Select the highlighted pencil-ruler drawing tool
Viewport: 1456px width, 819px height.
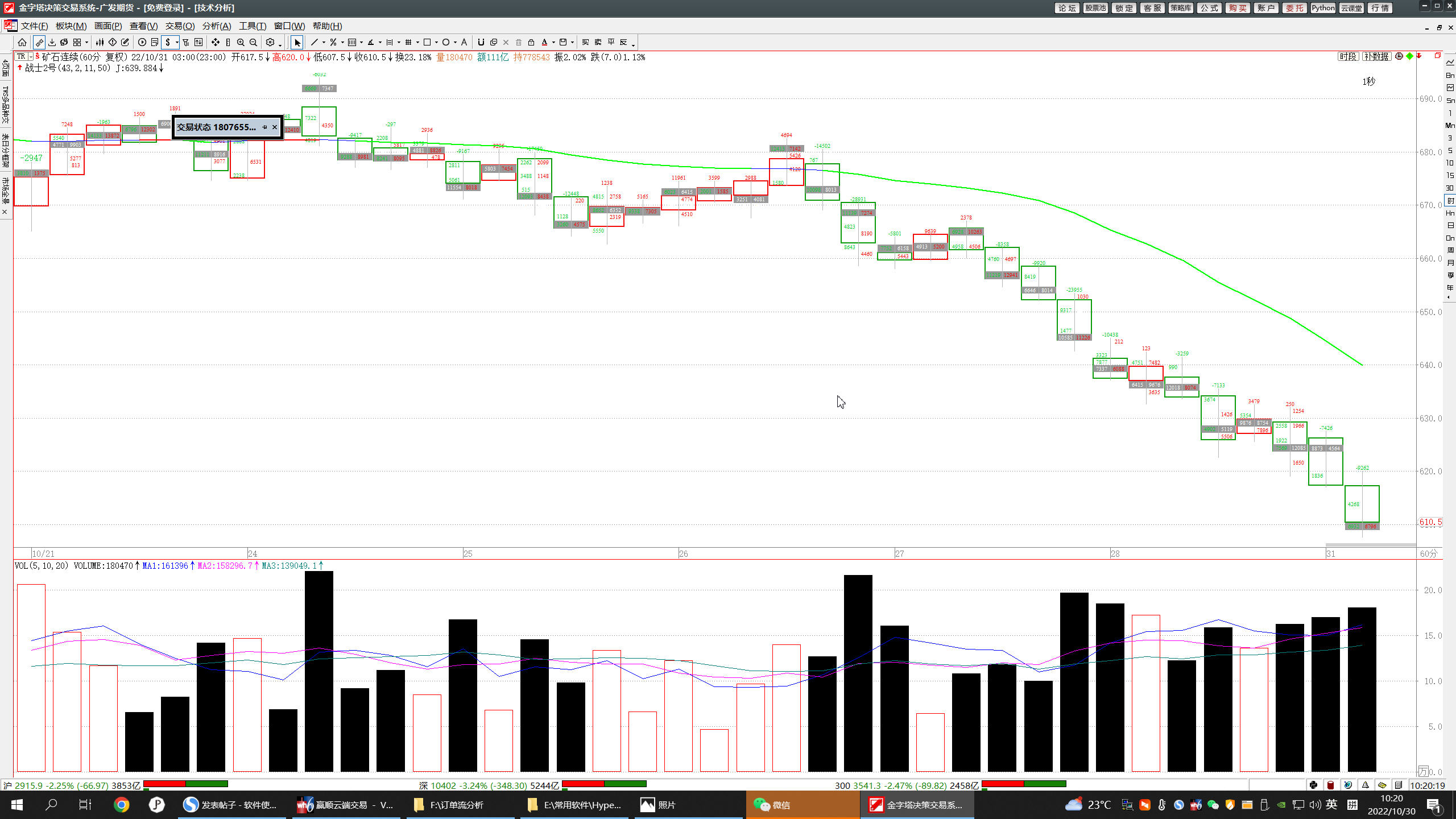click(x=39, y=42)
